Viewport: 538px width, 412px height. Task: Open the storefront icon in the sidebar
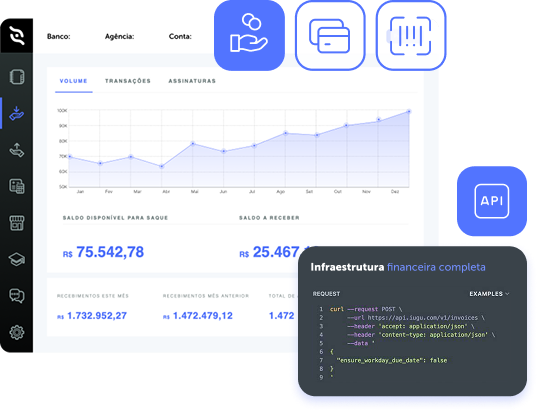pos(17,223)
